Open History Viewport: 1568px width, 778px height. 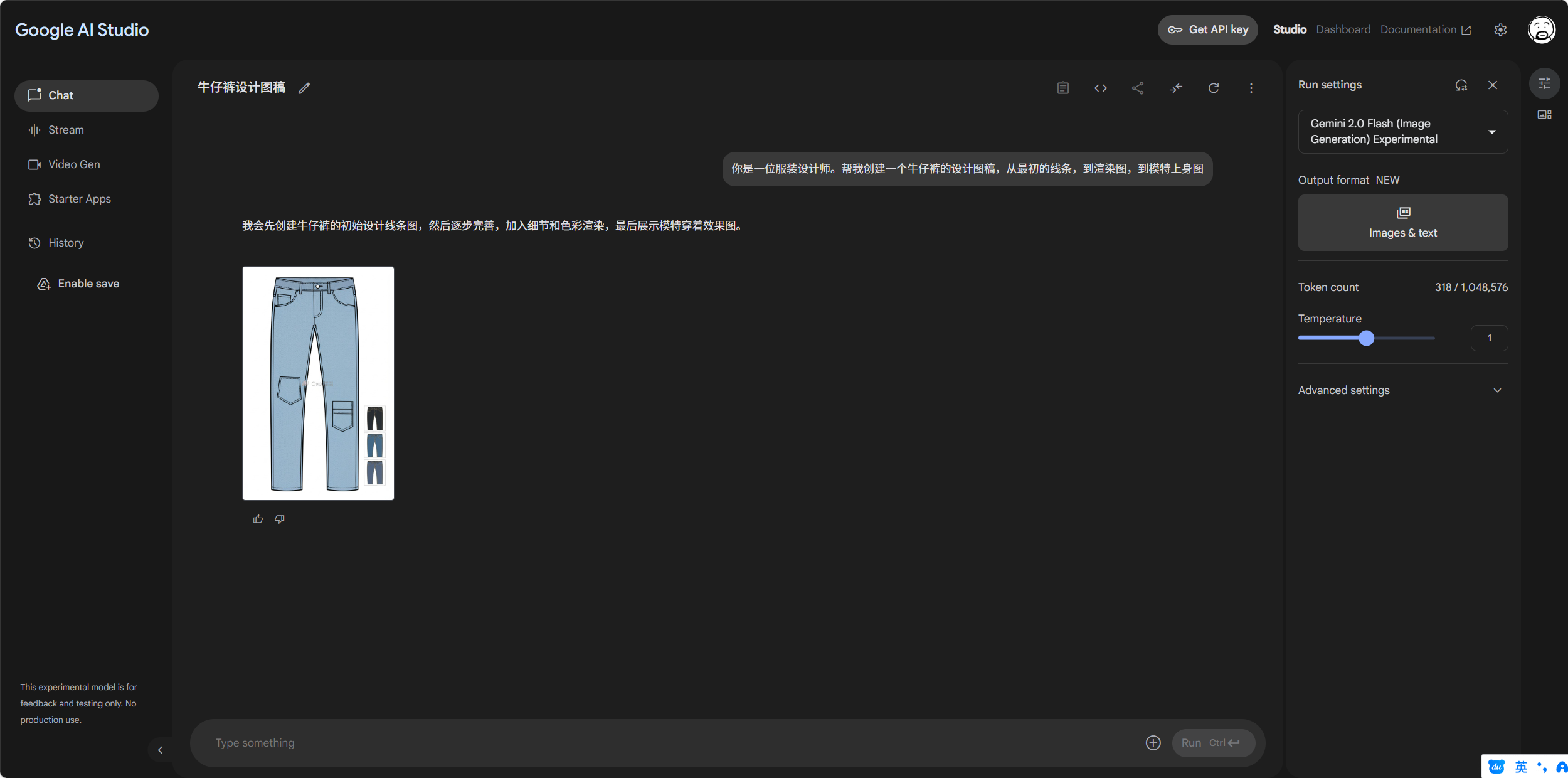pos(87,243)
